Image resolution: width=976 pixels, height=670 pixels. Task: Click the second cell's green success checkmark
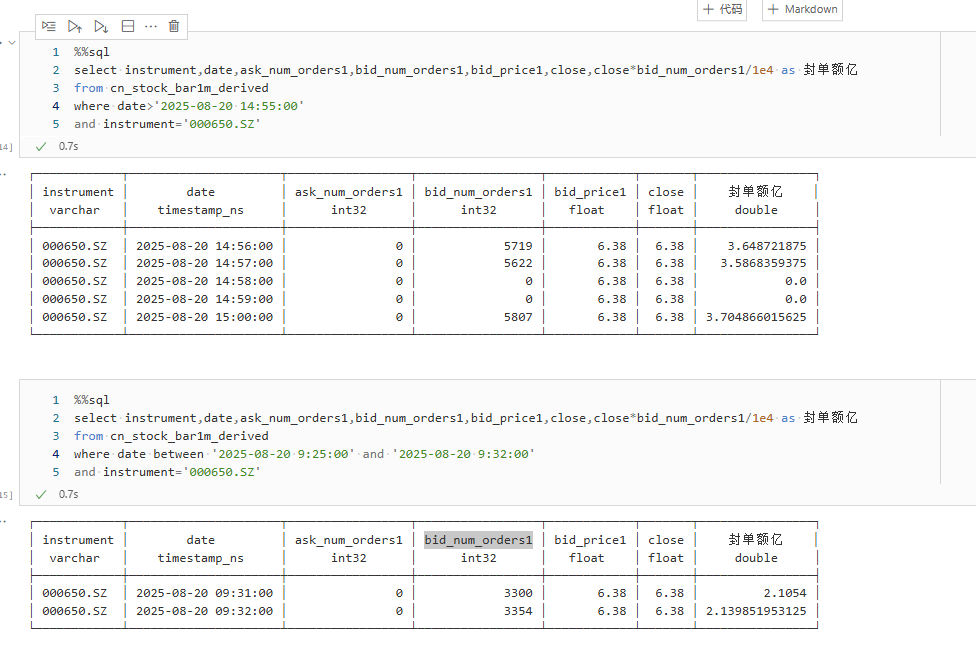tap(41, 494)
